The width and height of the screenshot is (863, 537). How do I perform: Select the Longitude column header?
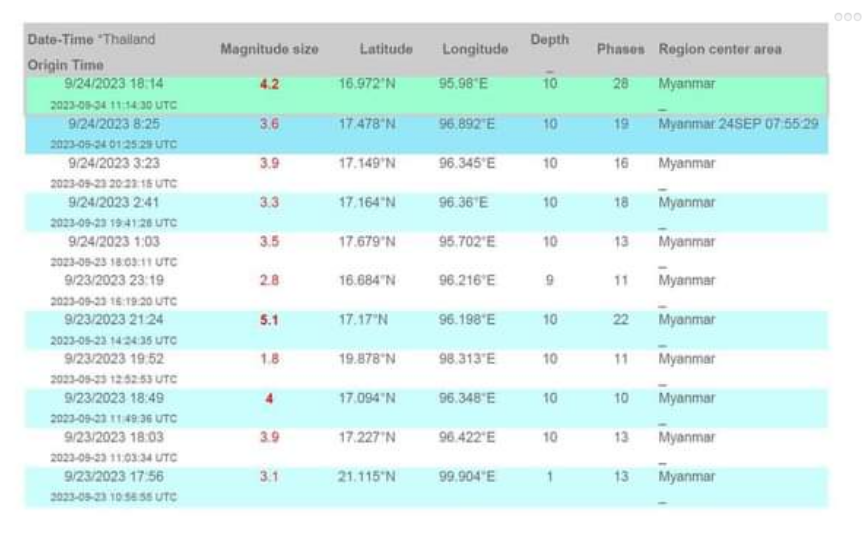[x=475, y=49]
